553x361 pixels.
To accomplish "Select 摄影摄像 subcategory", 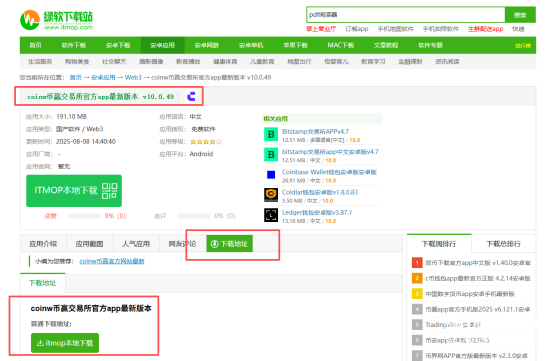I will tap(151, 61).
